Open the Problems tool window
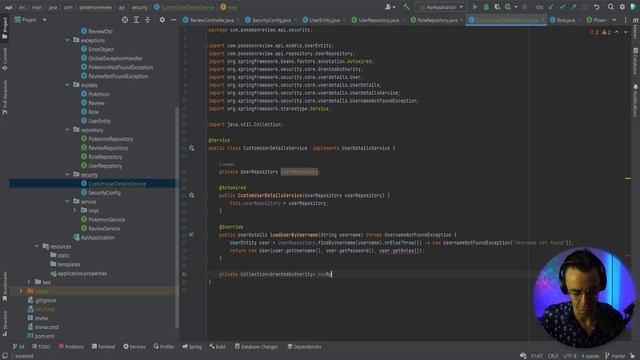 tap(71, 347)
